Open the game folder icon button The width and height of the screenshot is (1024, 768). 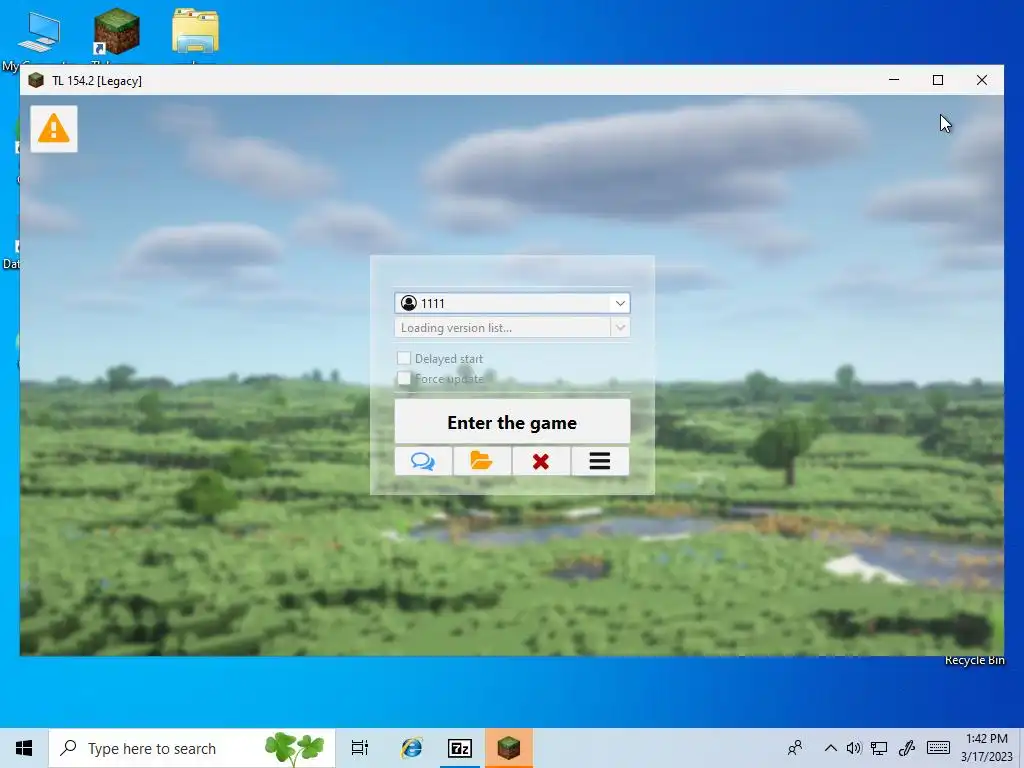(x=482, y=461)
